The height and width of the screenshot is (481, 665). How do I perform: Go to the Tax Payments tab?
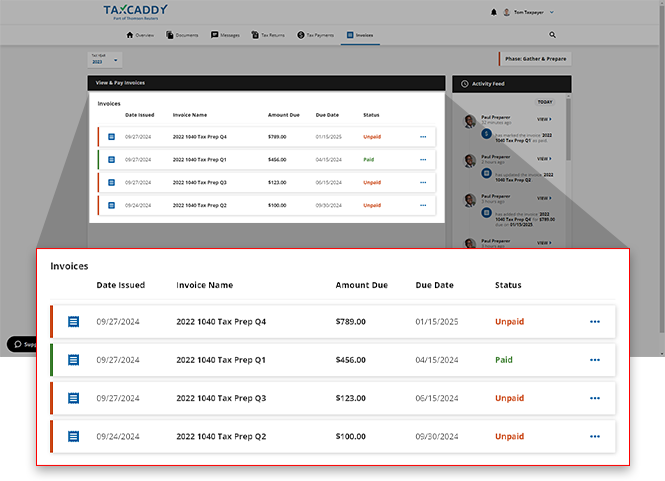point(316,35)
